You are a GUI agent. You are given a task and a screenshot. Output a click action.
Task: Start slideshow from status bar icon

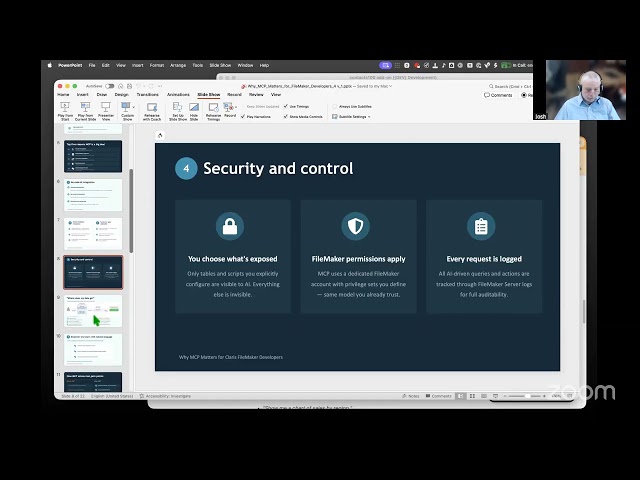coord(495,396)
